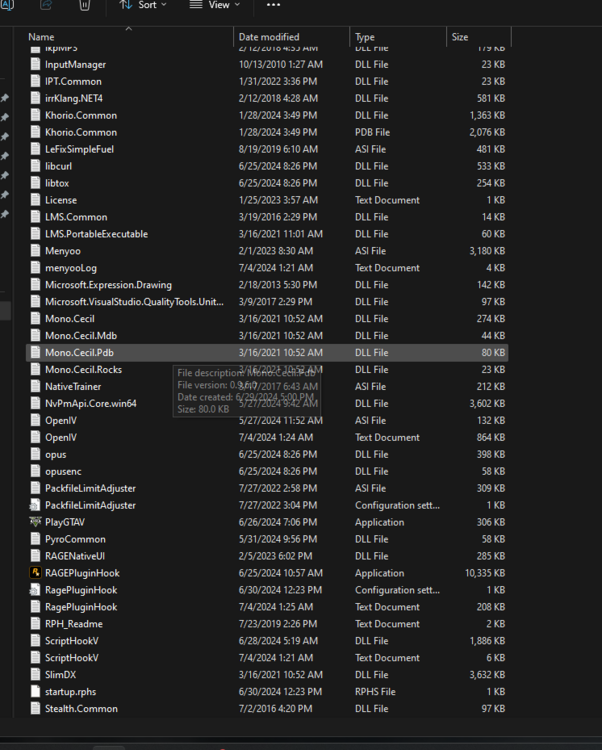Select the highlighted Mono.Cecil.Pdb file name
Screen dimensions: 602x750
[x=79, y=353]
